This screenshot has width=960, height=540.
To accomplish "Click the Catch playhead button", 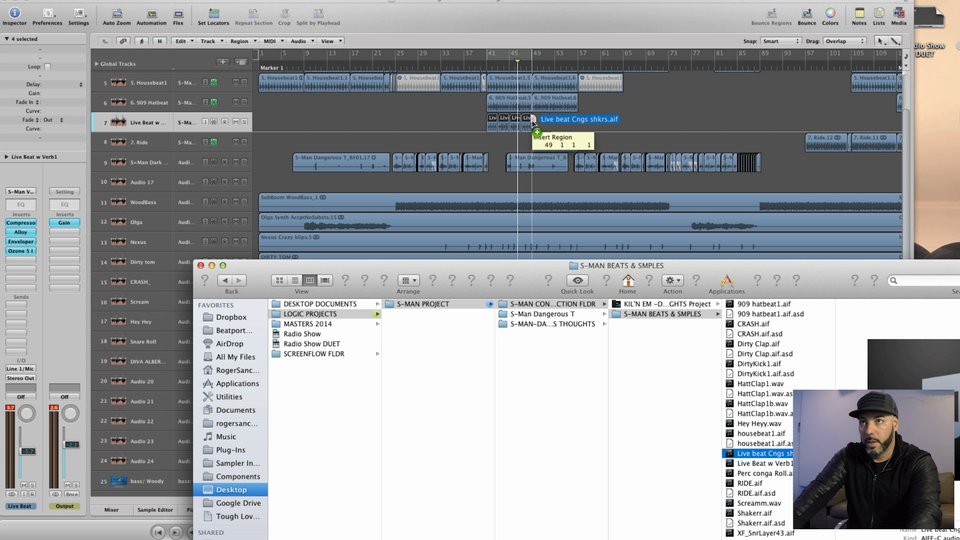I will pos(141,41).
